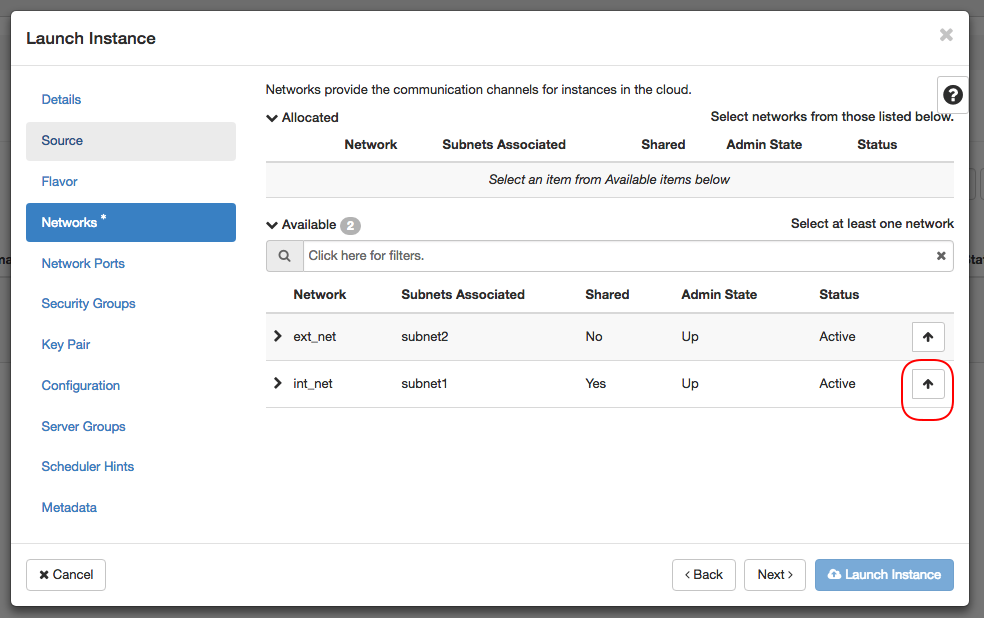Go to the Security Groups step
Screen dimensions: 984x618
(x=131, y=304)
